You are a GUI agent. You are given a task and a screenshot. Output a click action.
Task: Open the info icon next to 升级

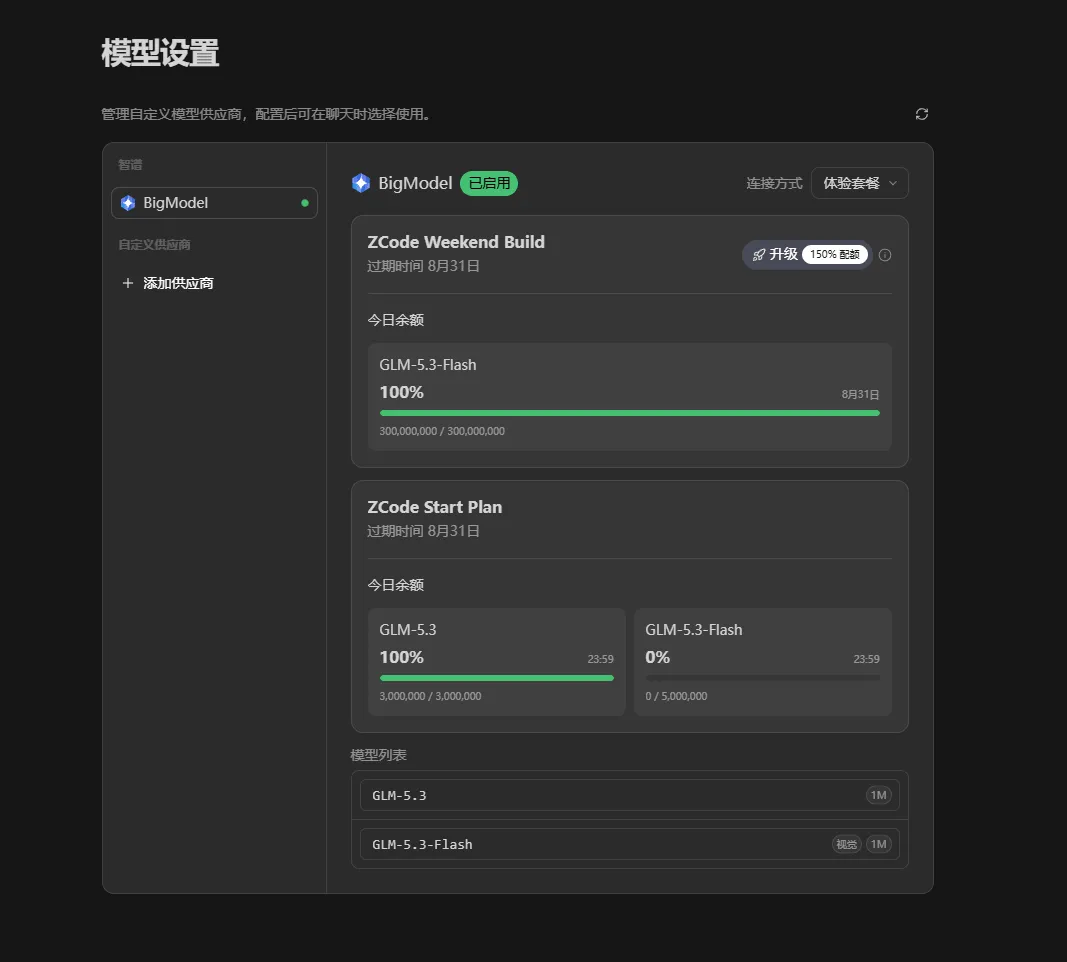point(885,255)
